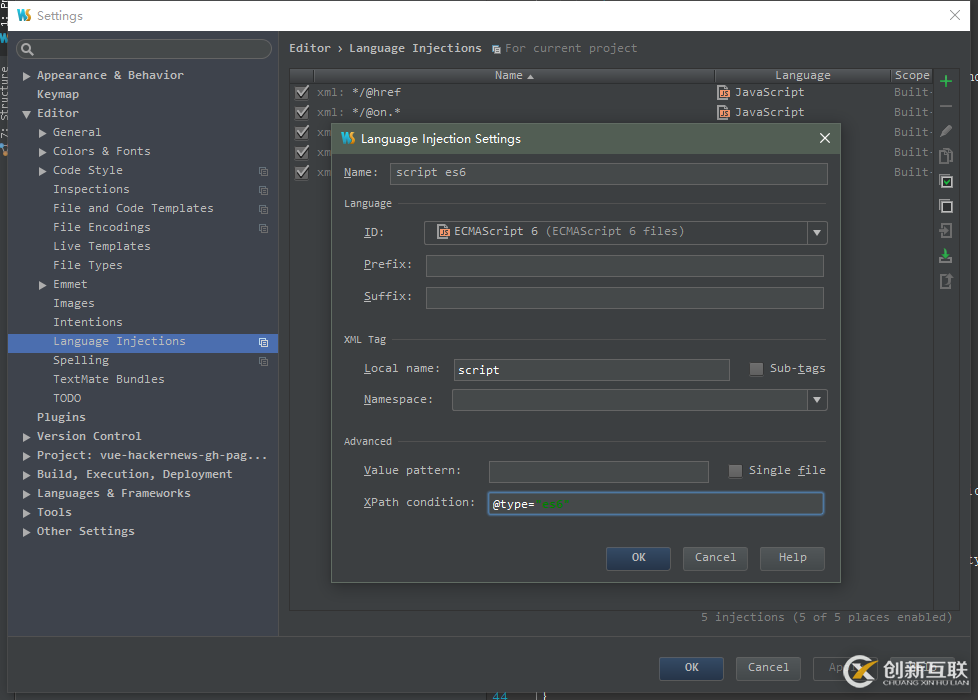
Task: Select Intentions in settings tree
Action: tap(88, 323)
